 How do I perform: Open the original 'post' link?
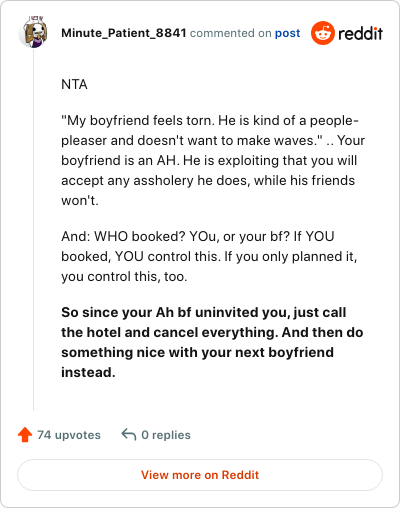[287, 33]
